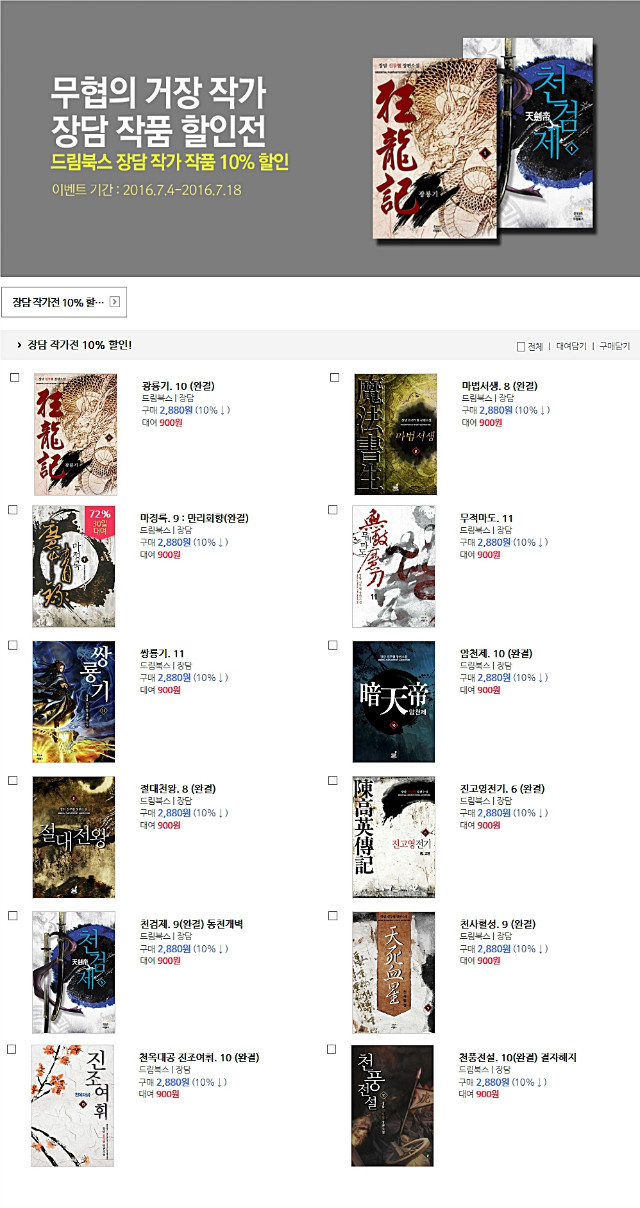Screen dimensions: 640x1208
Task: Check the box beside 마법서생 8
Action: click(x=333, y=378)
